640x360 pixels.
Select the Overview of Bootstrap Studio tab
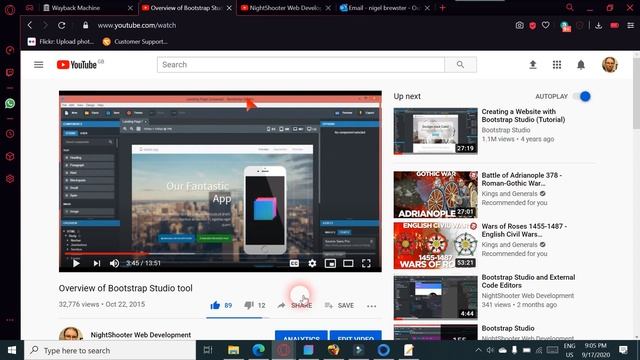pos(186,8)
